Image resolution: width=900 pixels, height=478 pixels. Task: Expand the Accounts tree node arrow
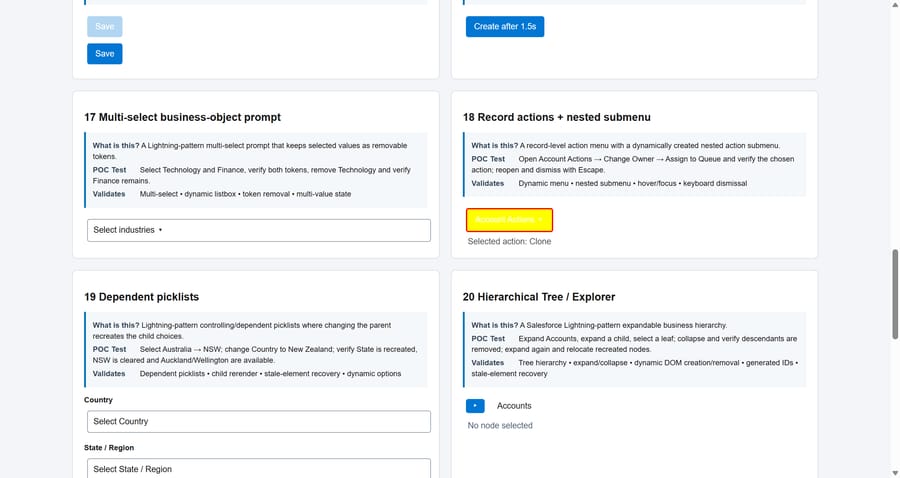click(x=475, y=406)
